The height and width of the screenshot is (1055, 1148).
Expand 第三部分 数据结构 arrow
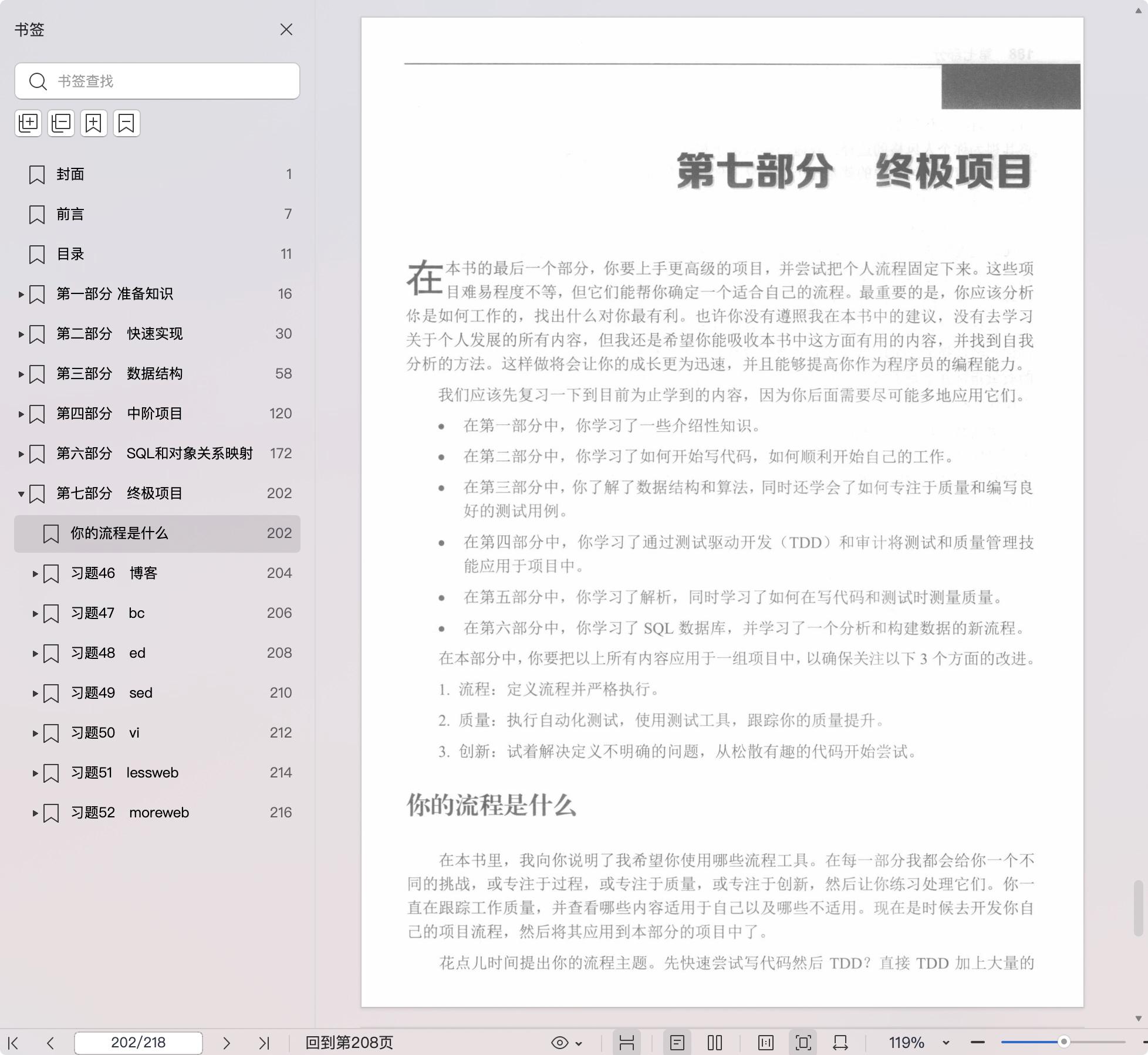pyautogui.click(x=21, y=374)
